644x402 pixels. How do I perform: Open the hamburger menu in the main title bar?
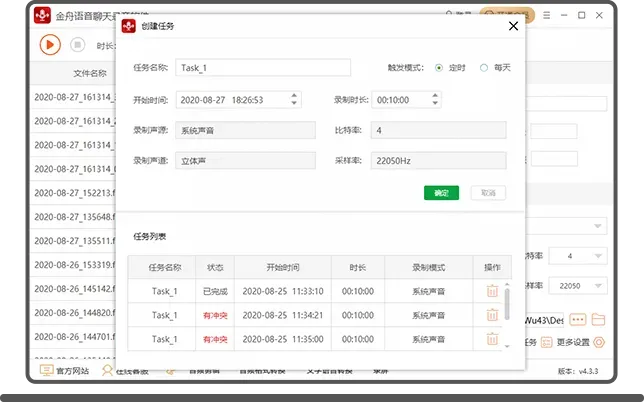point(546,15)
